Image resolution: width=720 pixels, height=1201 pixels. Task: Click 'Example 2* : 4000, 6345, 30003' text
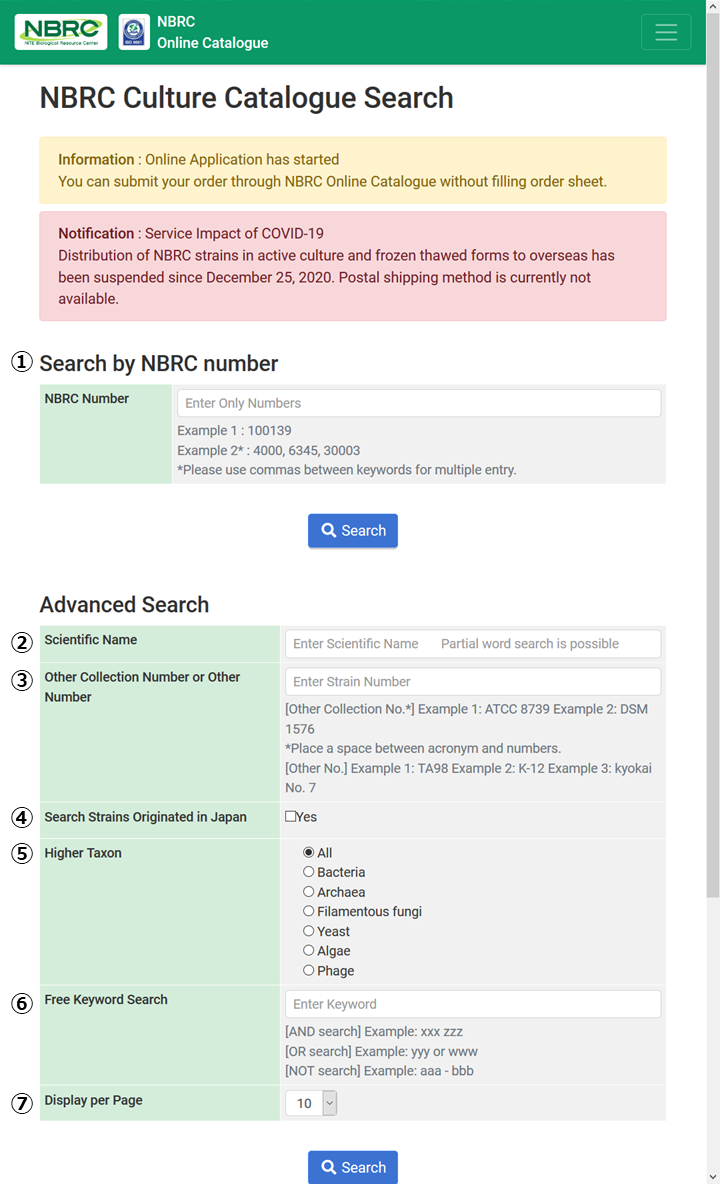[x=269, y=450]
